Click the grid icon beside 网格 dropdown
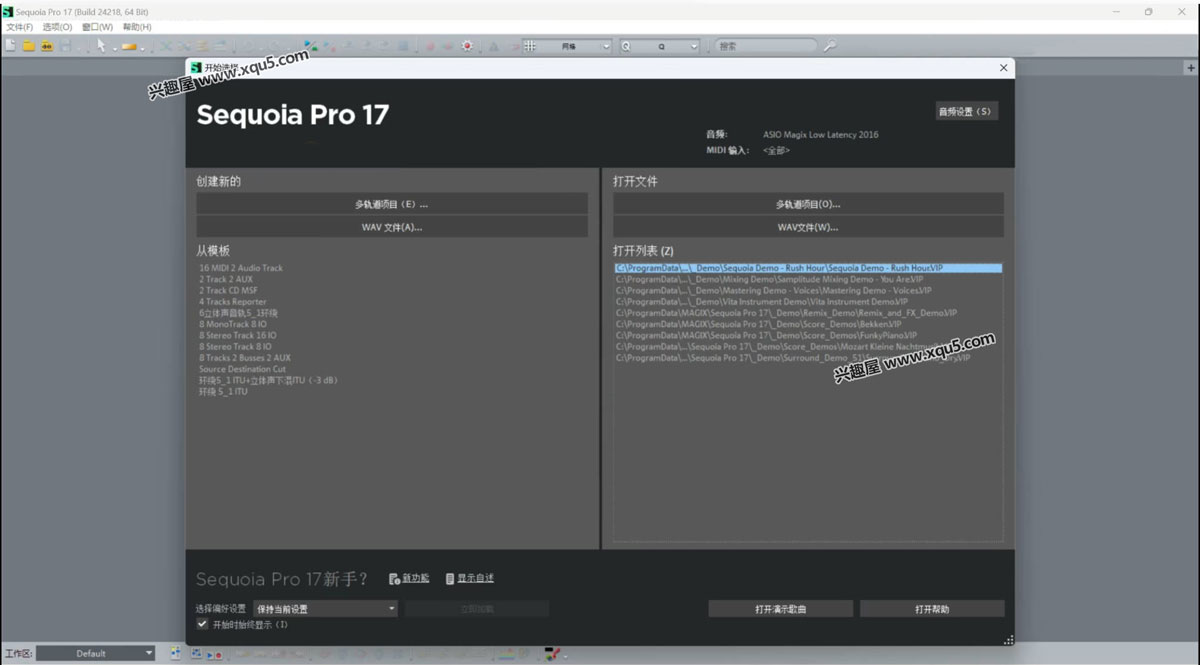This screenshot has width=1200, height=665. pyautogui.click(x=530, y=46)
